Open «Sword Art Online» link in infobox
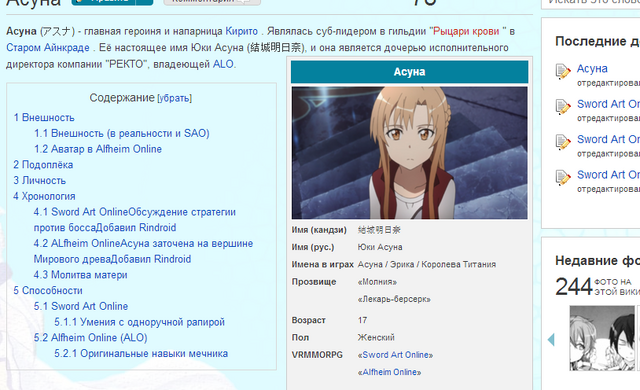Viewport: 640px width, 390px height. 395,355
